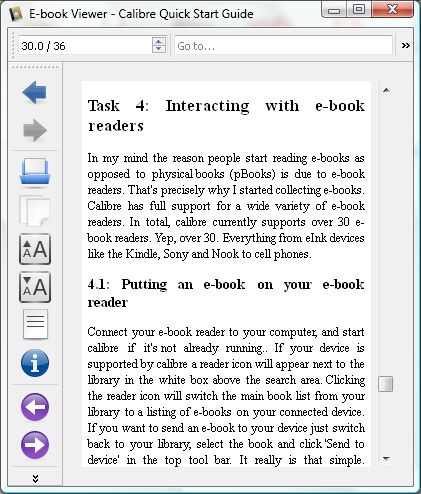
Task: Expand the hidden sidebar tools chevron at bottom
Action: tap(35, 479)
